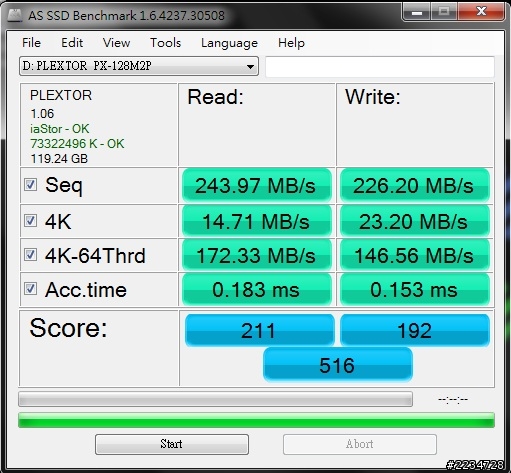This screenshot has height=473, width=511.
Task: Click the read access time 0.183 ms
Action: (x=257, y=289)
